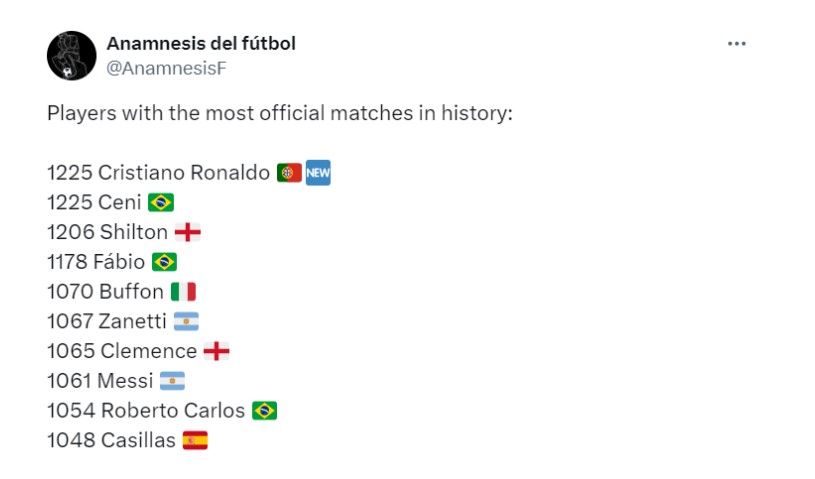The image size is (815, 479).
Task: Click the England flag beside Shilton
Action: 188,232
